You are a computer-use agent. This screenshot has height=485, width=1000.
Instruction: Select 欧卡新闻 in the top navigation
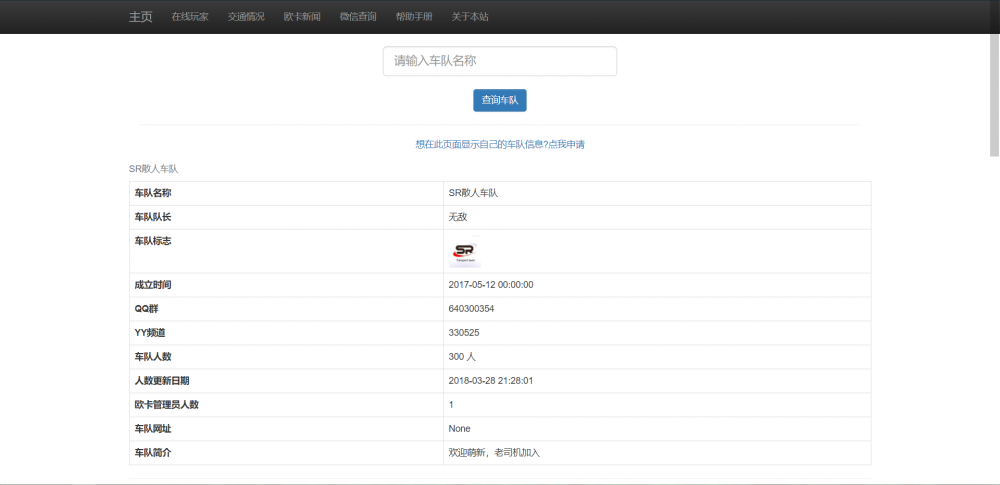click(x=302, y=17)
